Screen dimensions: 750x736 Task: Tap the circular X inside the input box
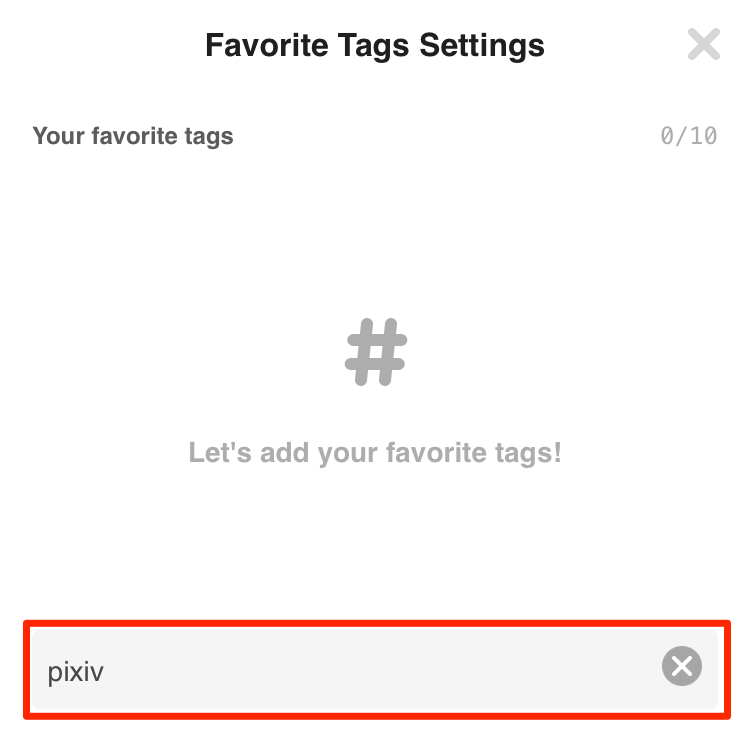(682, 666)
